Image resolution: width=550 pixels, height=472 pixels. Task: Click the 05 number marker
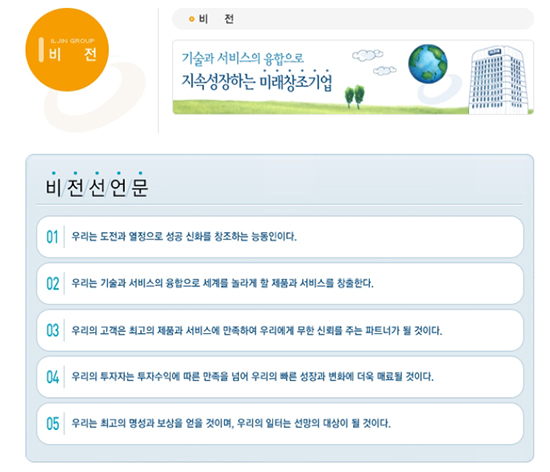53,424
